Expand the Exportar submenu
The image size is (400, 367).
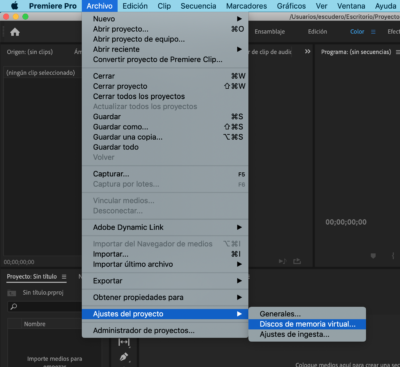coord(165,281)
